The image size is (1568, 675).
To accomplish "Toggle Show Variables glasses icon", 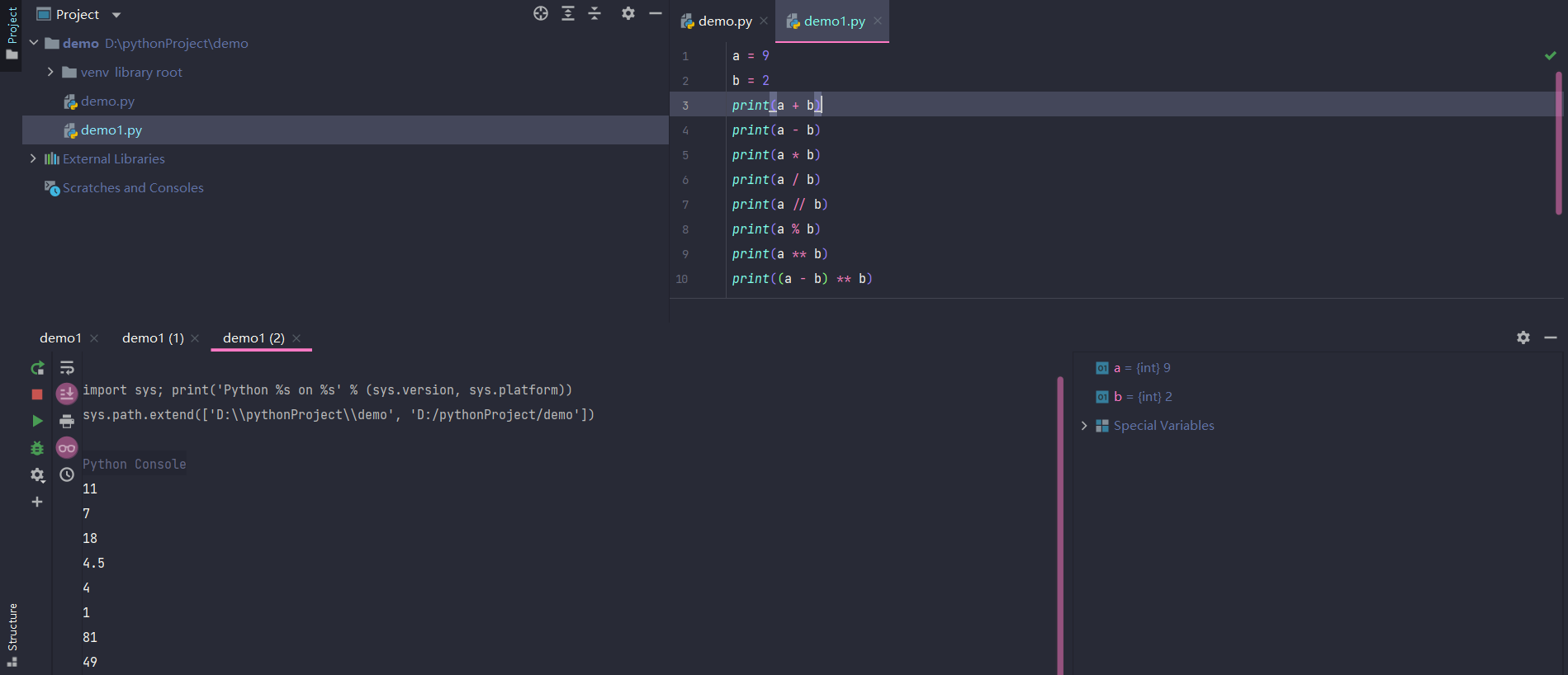I will [67, 448].
